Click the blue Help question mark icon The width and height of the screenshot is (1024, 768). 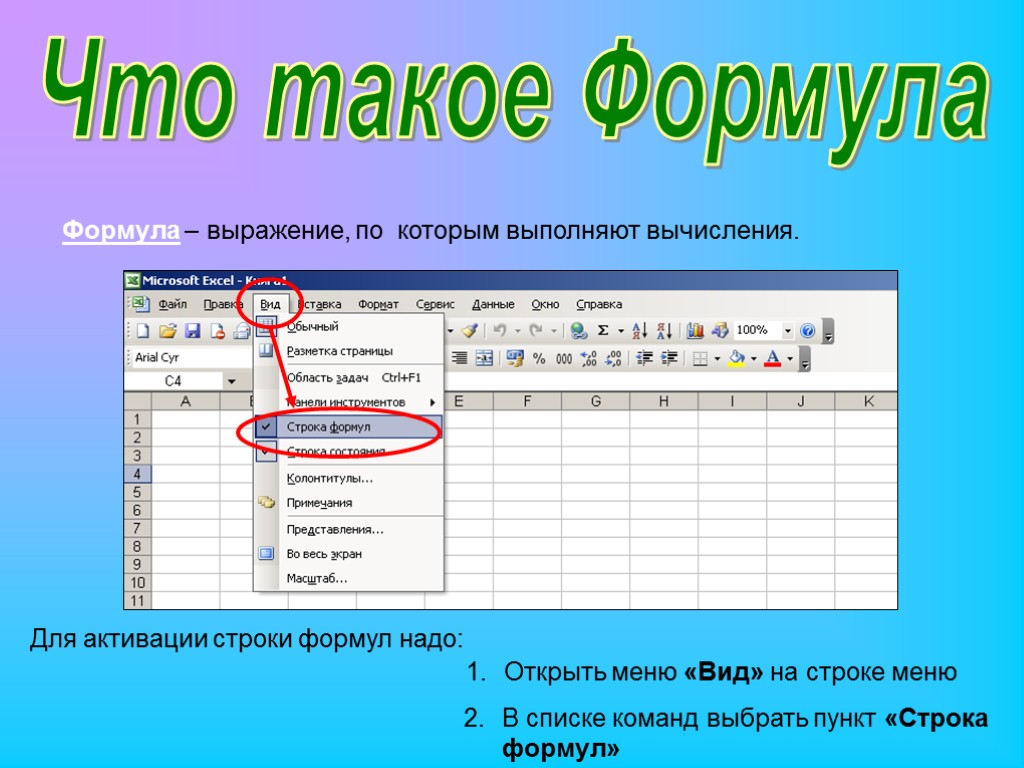pyautogui.click(x=808, y=330)
